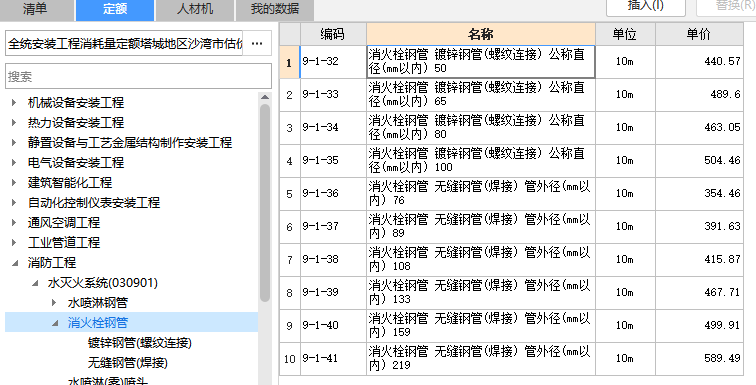The width and height of the screenshot is (756, 385).
Task: Select 机械设备安装工程 in the tree
Action: coord(76,102)
